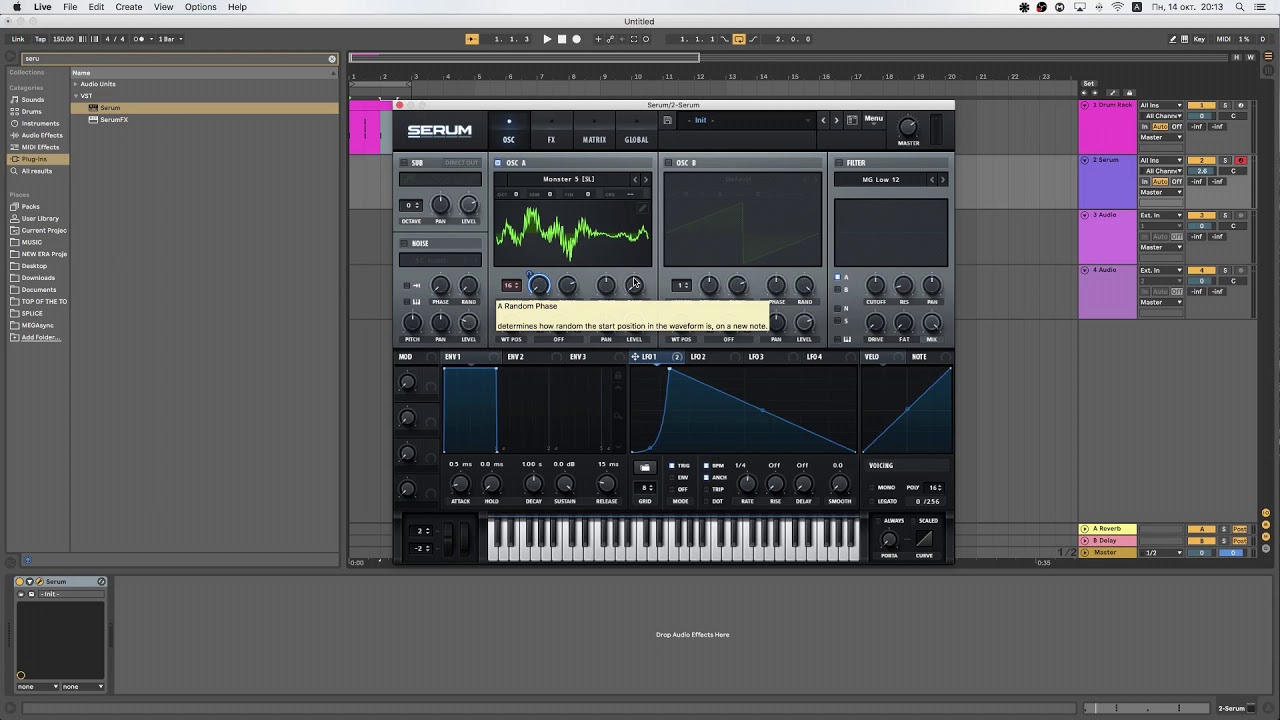Enable the FILTER section
The height and width of the screenshot is (720, 1280).
point(839,163)
